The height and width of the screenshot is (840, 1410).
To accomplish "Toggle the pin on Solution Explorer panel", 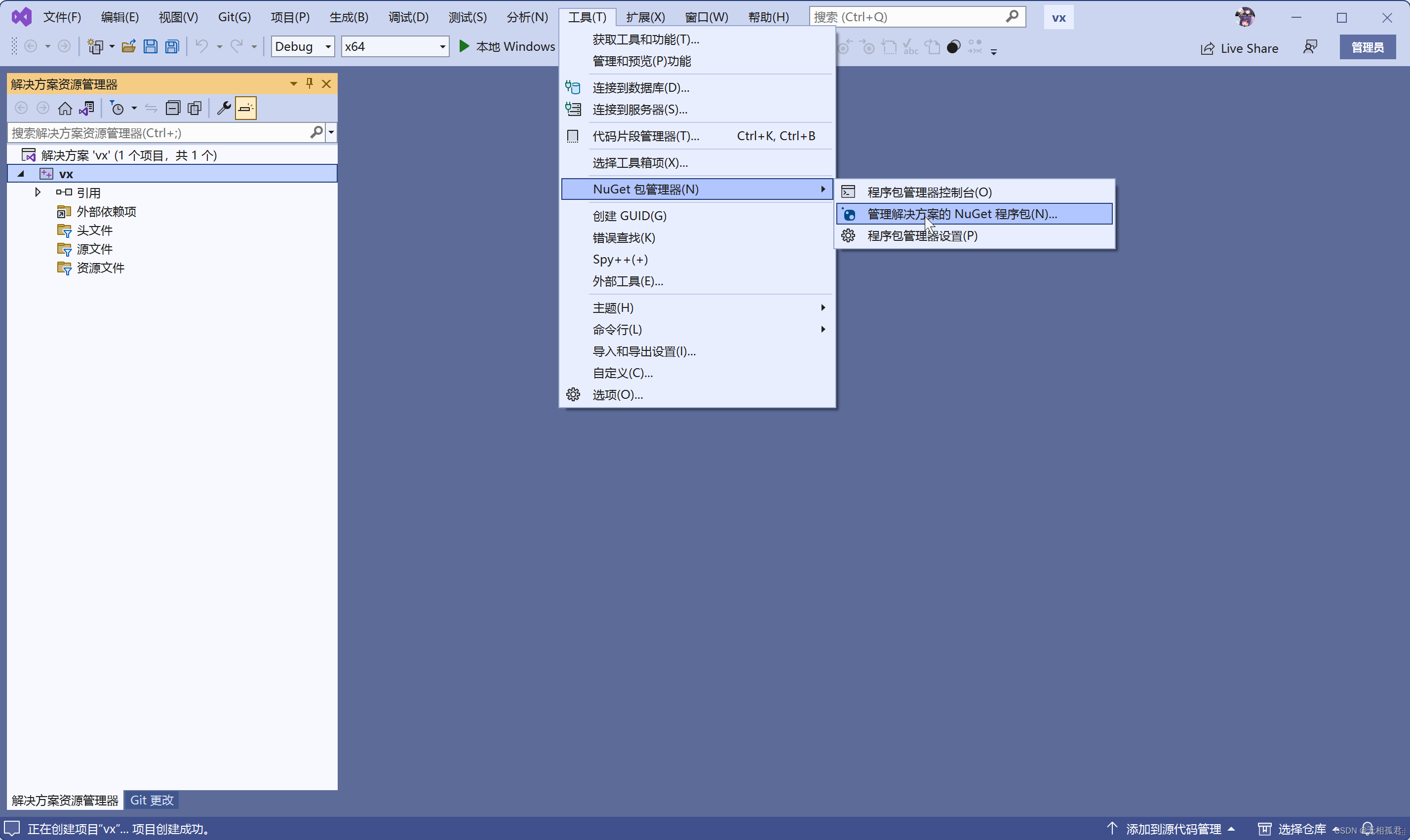I will point(310,84).
